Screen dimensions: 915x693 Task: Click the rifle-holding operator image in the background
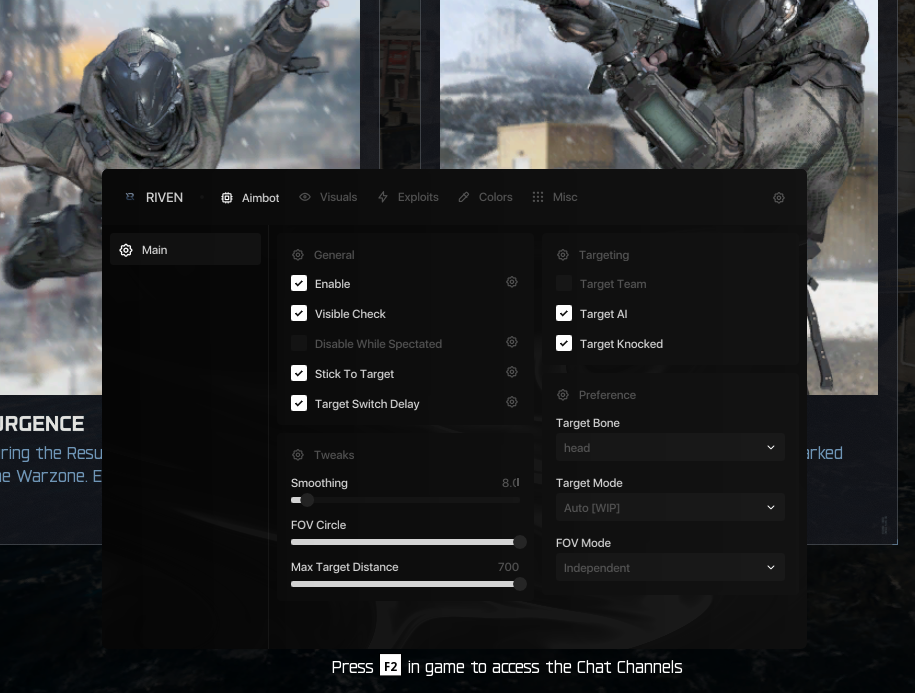658,85
